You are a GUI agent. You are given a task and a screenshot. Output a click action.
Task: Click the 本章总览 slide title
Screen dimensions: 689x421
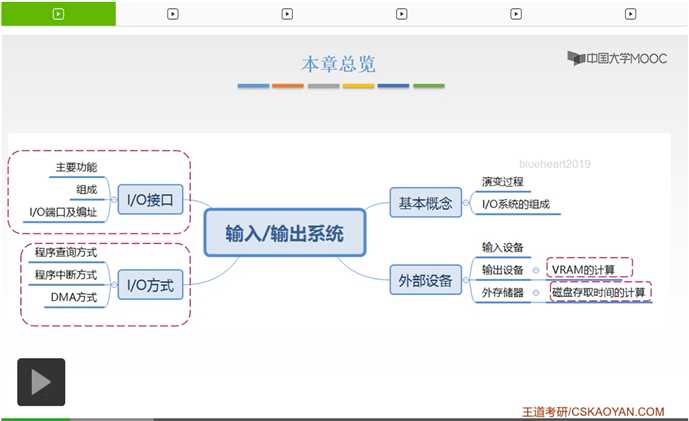pos(338,64)
